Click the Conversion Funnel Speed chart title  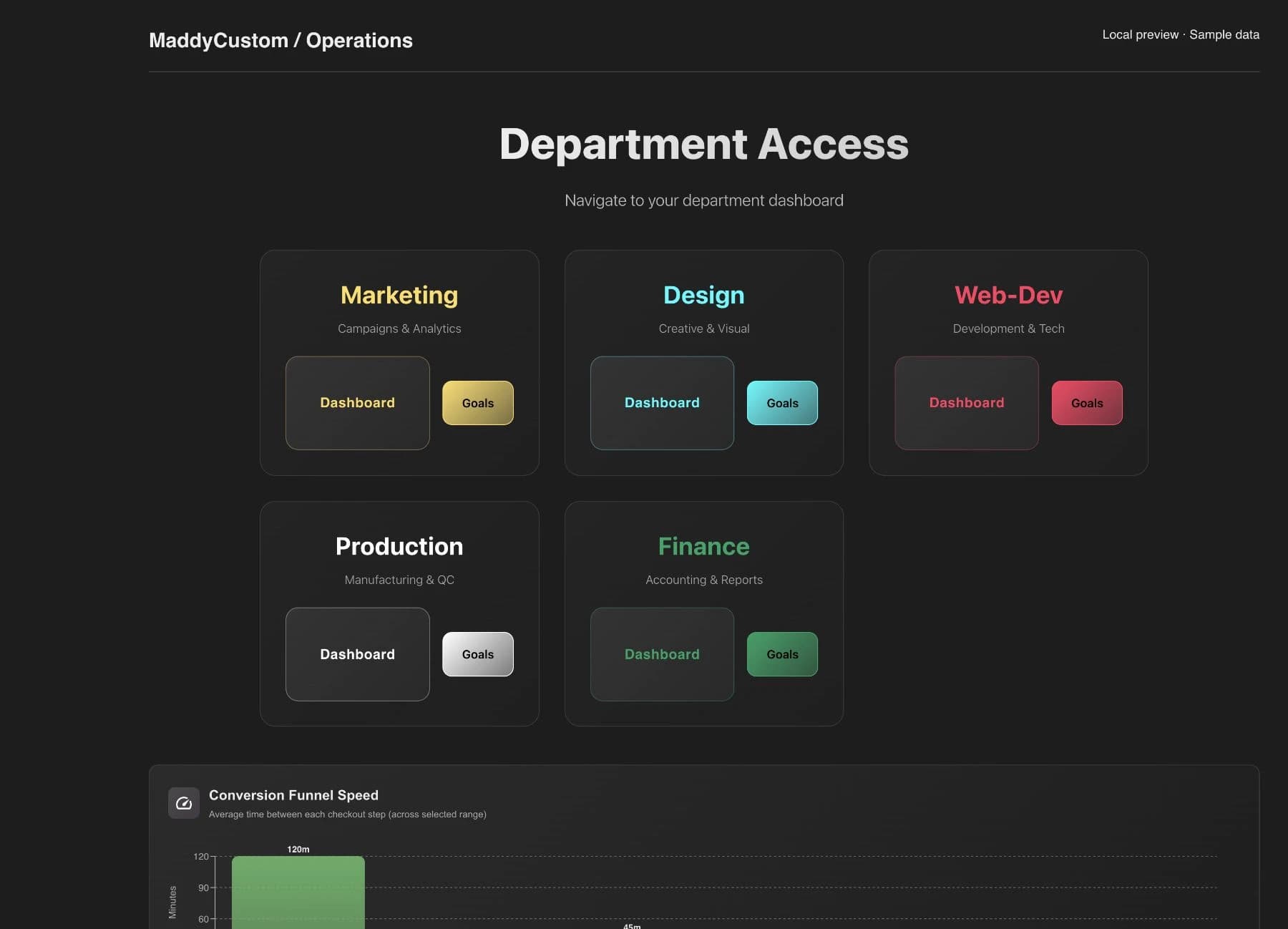pyautogui.click(x=293, y=795)
